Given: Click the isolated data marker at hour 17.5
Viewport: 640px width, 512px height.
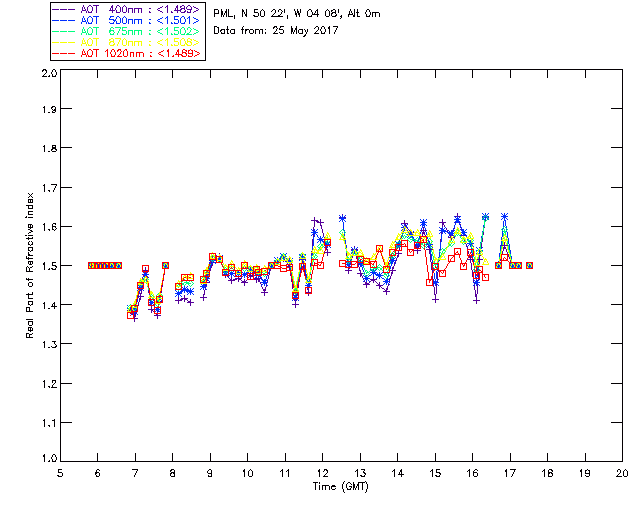Looking at the screenshot, I should click(529, 265).
